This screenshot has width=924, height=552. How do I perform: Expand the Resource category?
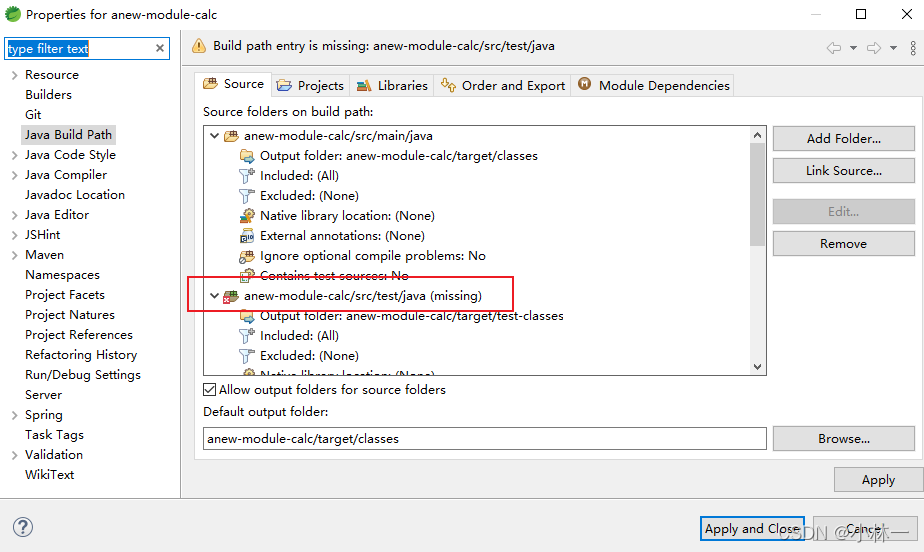click(14, 75)
